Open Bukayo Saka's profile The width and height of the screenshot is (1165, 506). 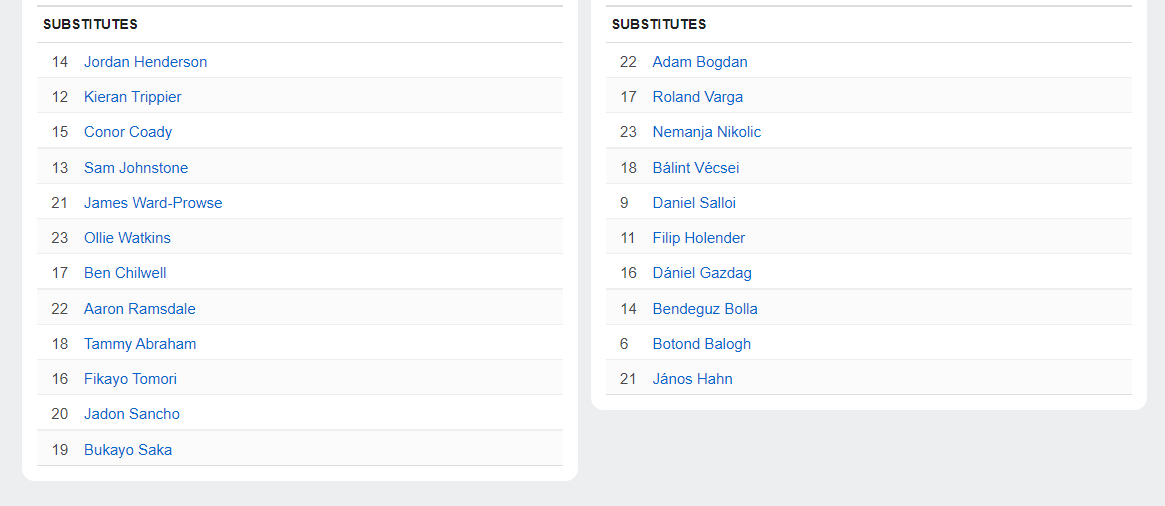pos(128,450)
